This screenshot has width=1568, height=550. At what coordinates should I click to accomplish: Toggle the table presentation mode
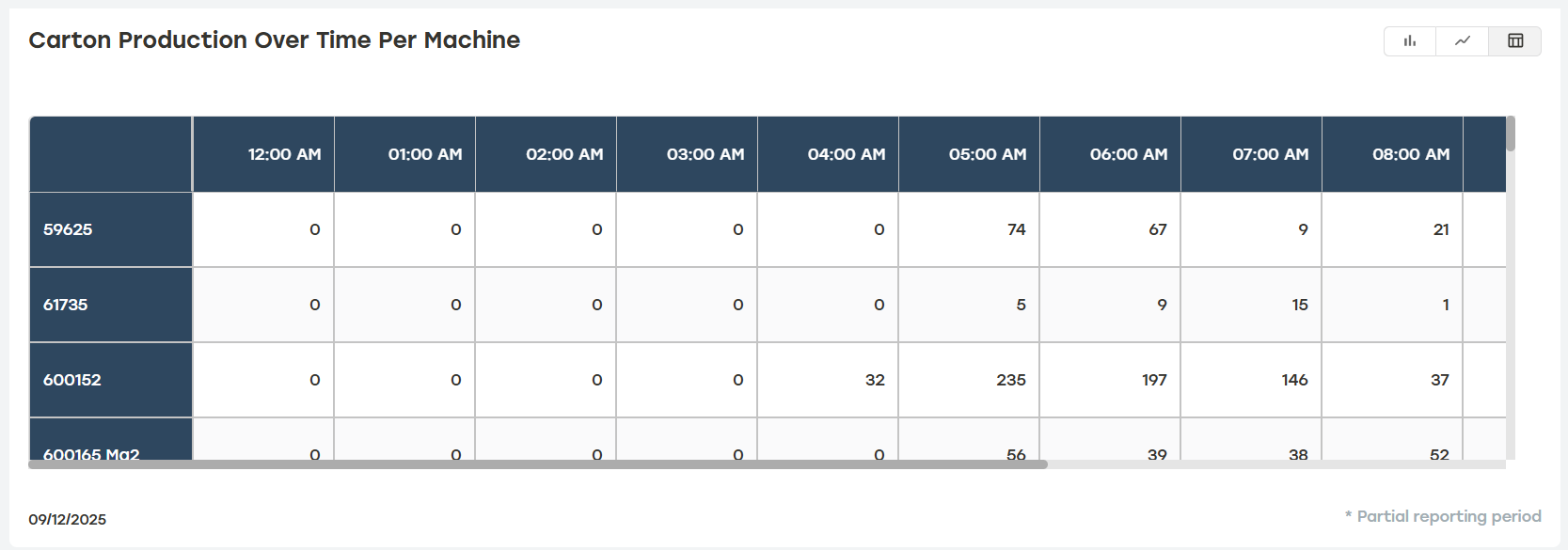(x=1514, y=41)
